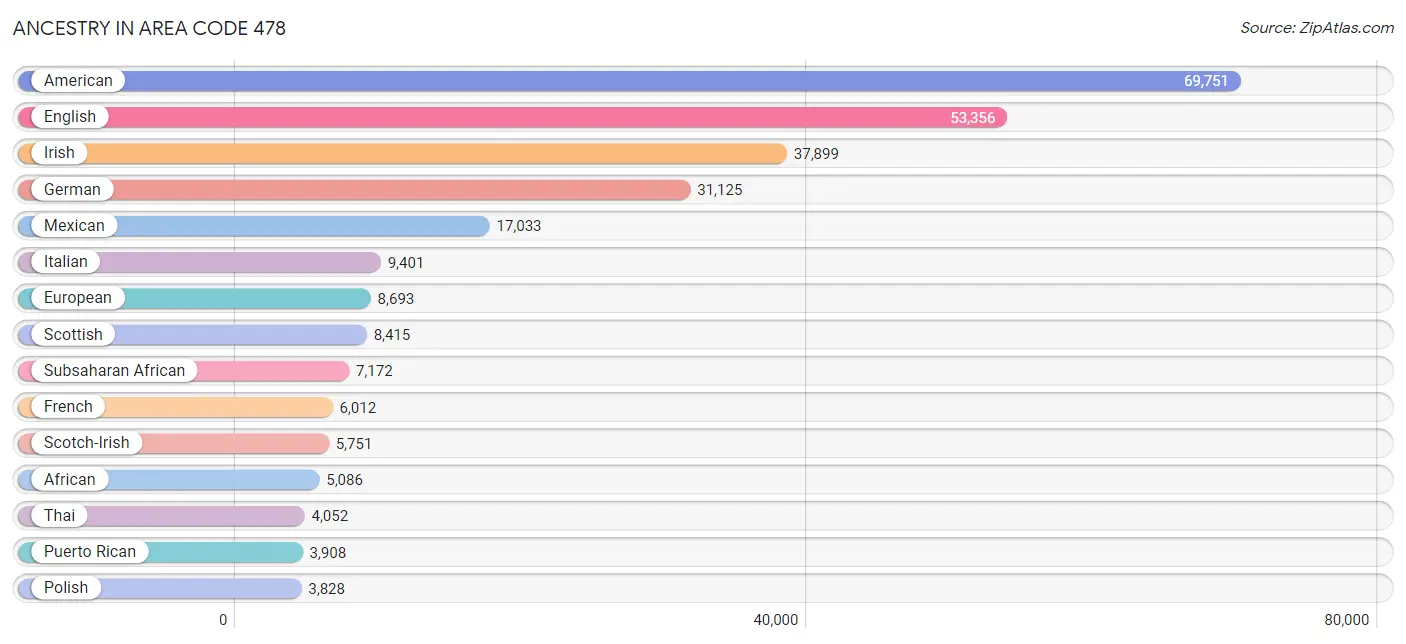Click the Subsaharan African label
Screen dimensions: 1406x644
click(x=115, y=371)
